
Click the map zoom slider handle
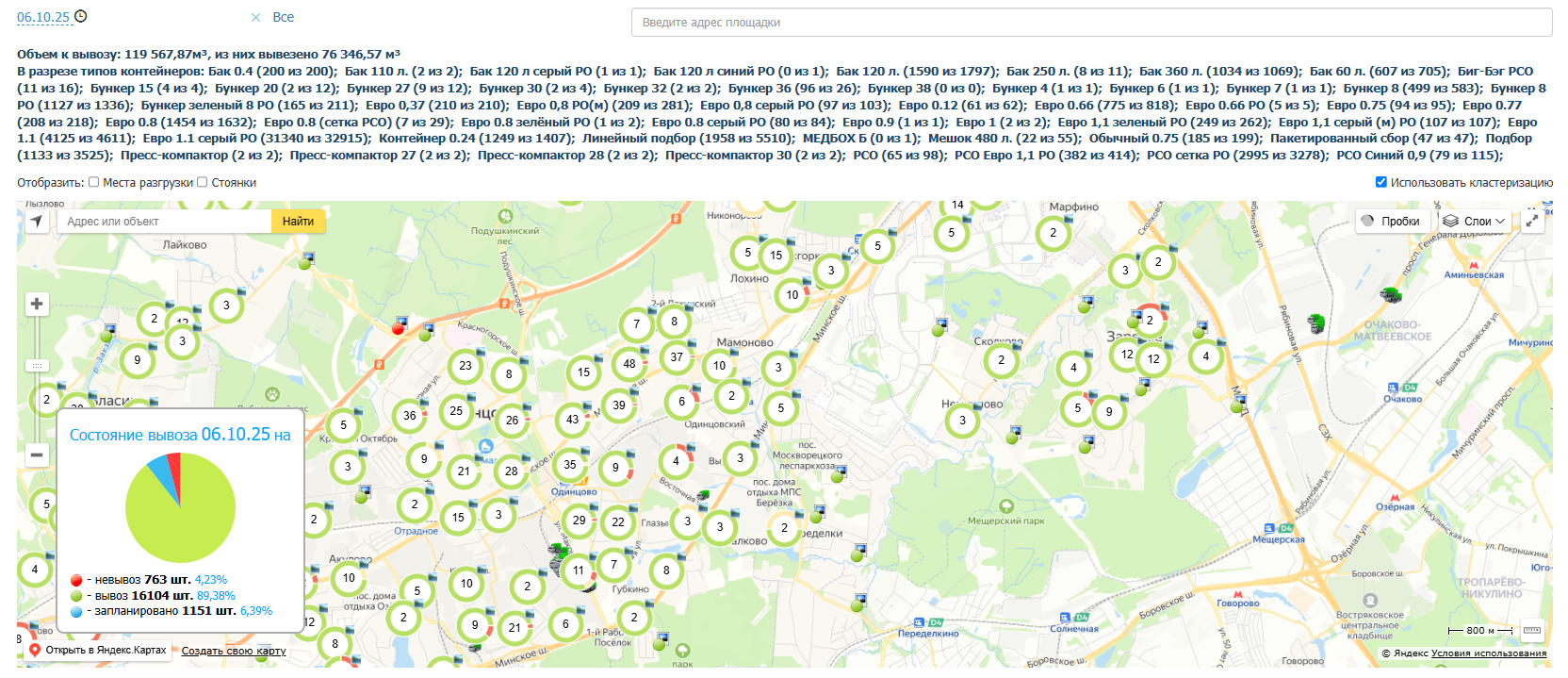(37, 365)
